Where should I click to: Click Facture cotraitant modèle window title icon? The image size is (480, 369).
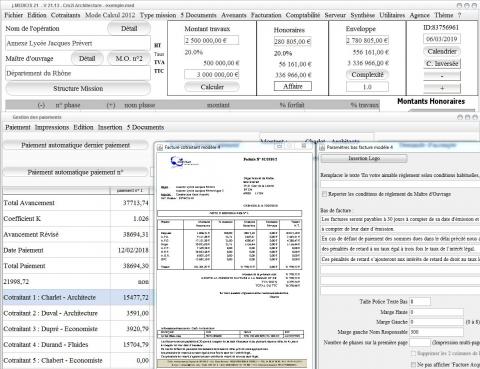click(x=160, y=147)
